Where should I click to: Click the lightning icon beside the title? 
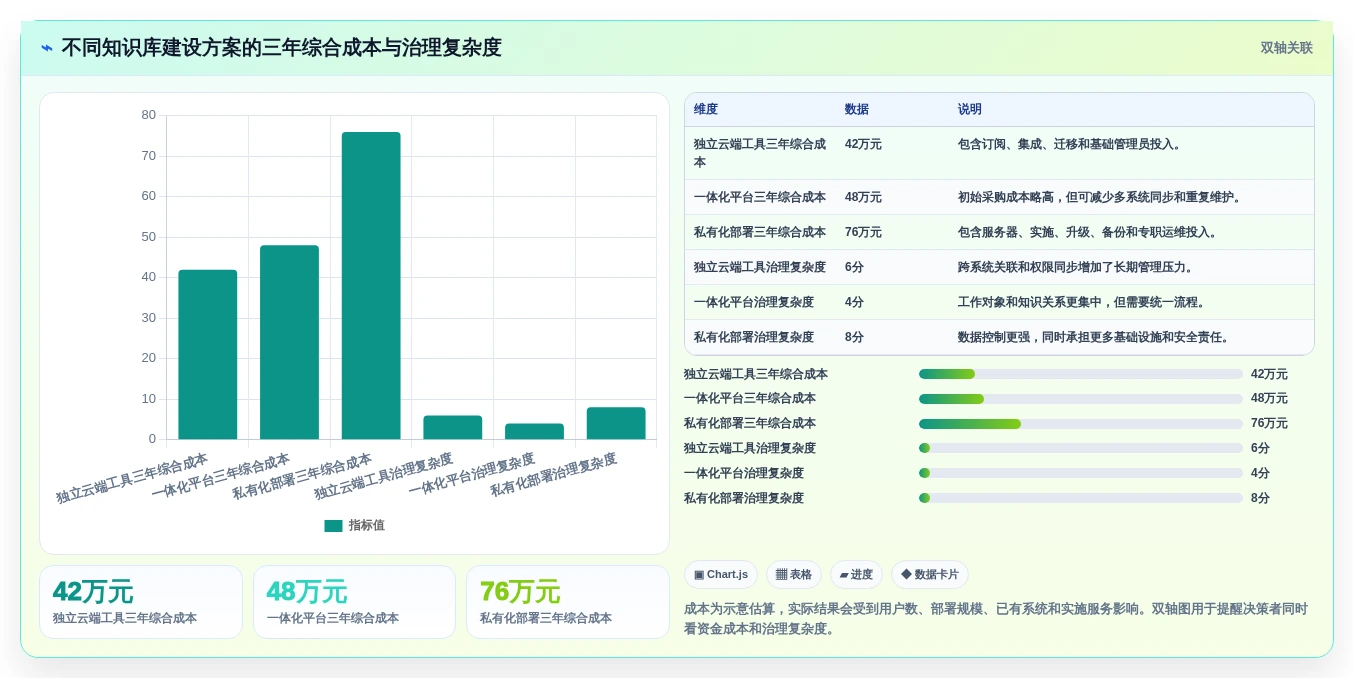(47, 48)
